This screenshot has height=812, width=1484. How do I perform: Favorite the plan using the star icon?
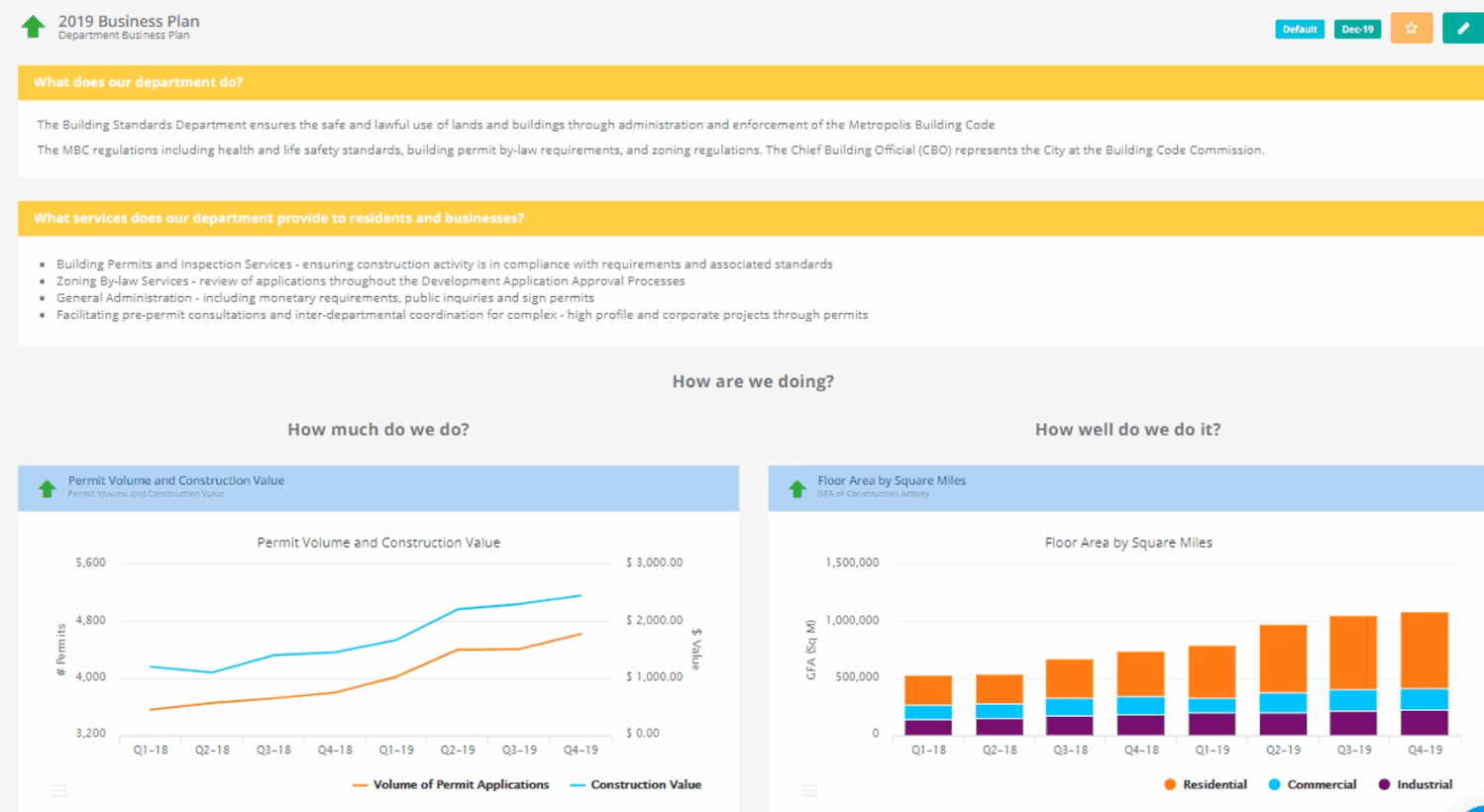pyautogui.click(x=1411, y=28)
